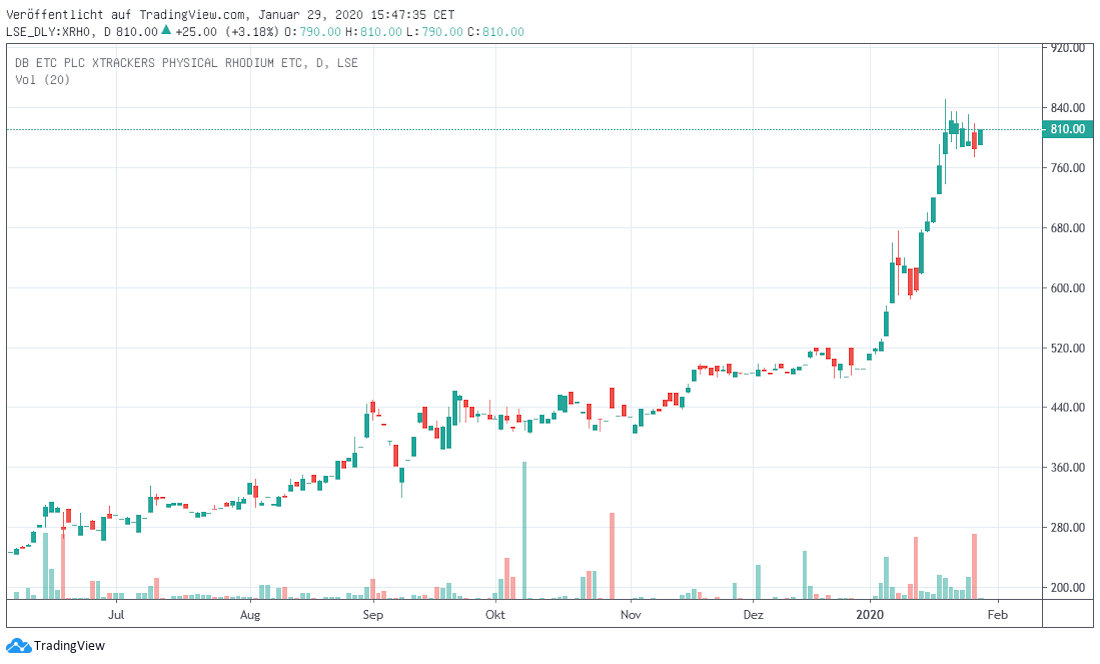Screen dimensions: 1100x664
Task: Click the 440.00 price scale label
Action: click(1068, 407)
